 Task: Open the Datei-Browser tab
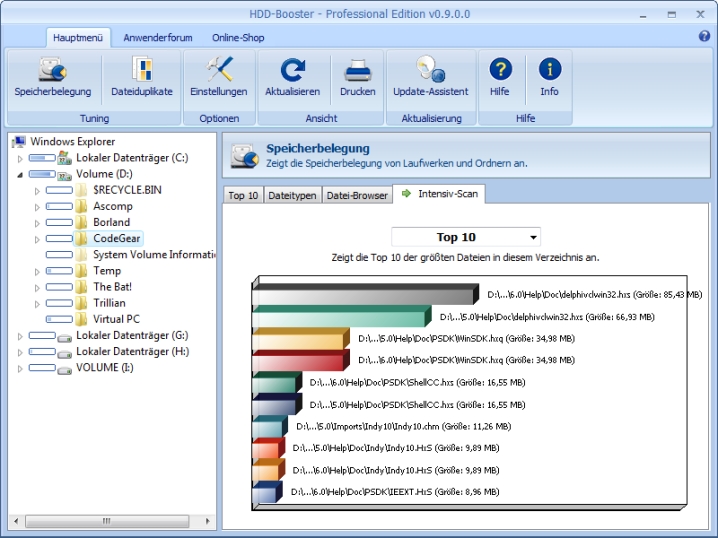click(356, 195)
